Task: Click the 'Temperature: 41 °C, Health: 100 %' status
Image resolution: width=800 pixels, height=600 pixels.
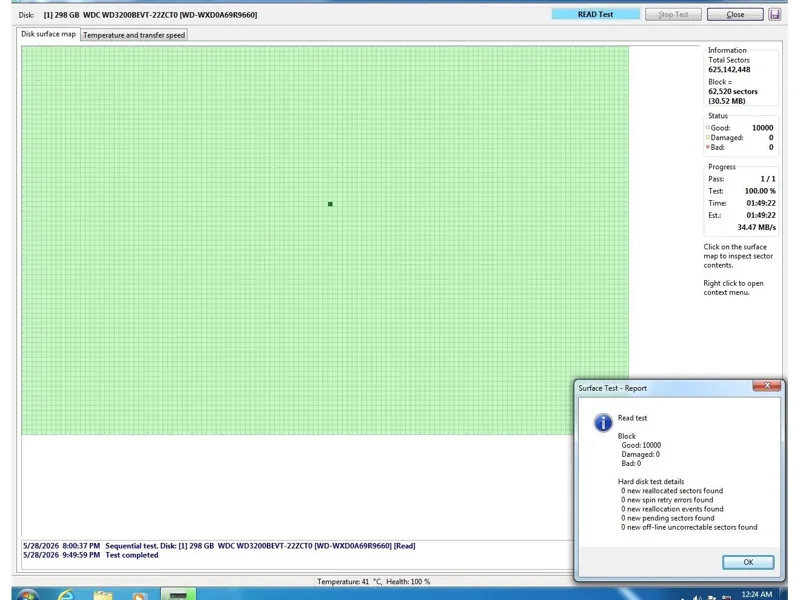Action: tap(373, 582)
